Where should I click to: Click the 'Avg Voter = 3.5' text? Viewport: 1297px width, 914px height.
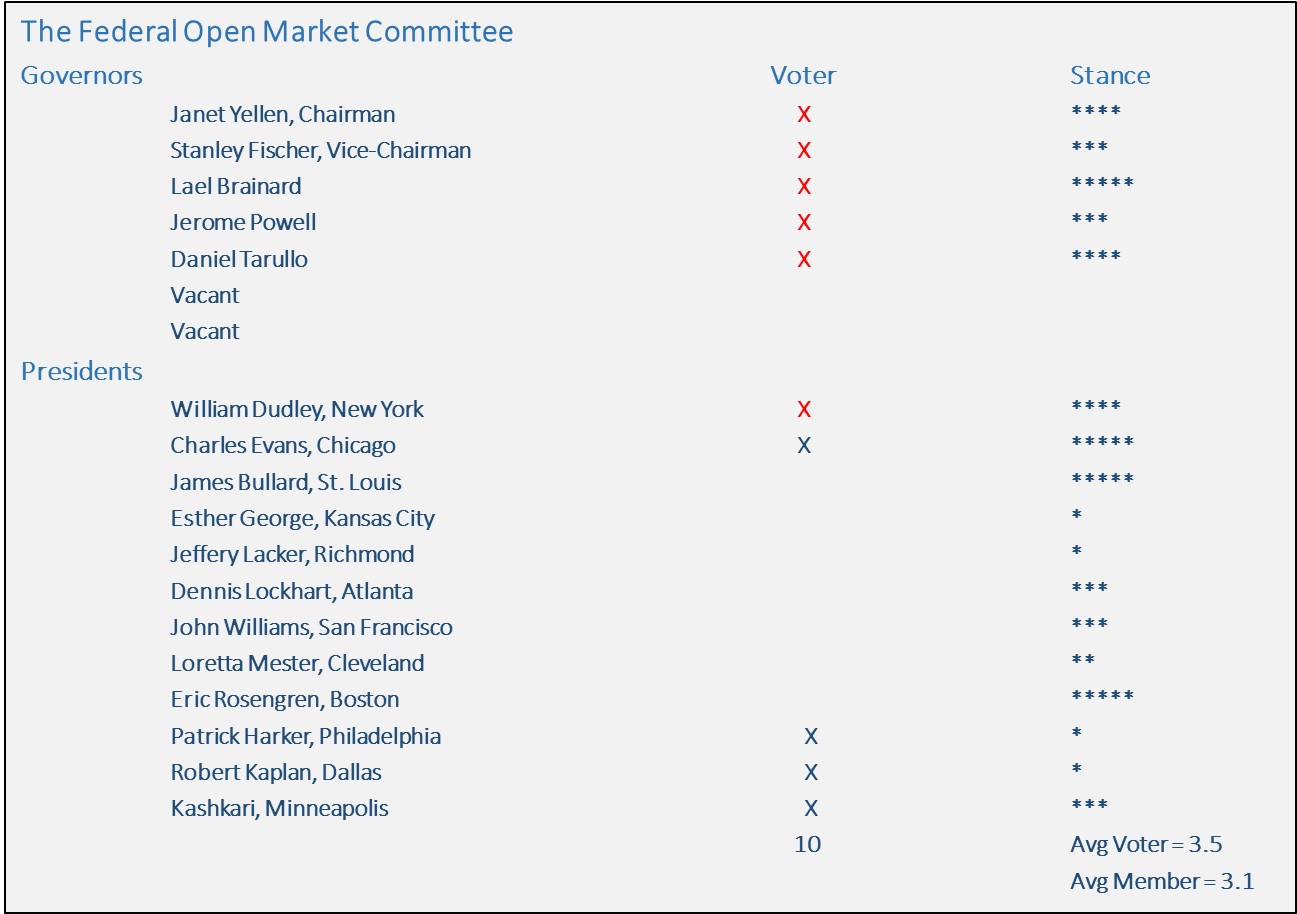coord(1146,845)
